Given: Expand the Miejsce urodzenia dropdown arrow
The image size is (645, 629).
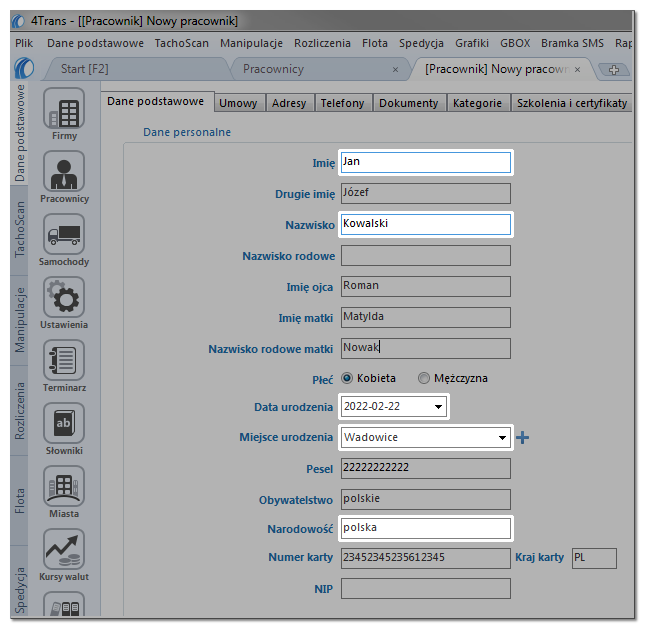Looking at the screenshot, I should [x=502, y=437].
